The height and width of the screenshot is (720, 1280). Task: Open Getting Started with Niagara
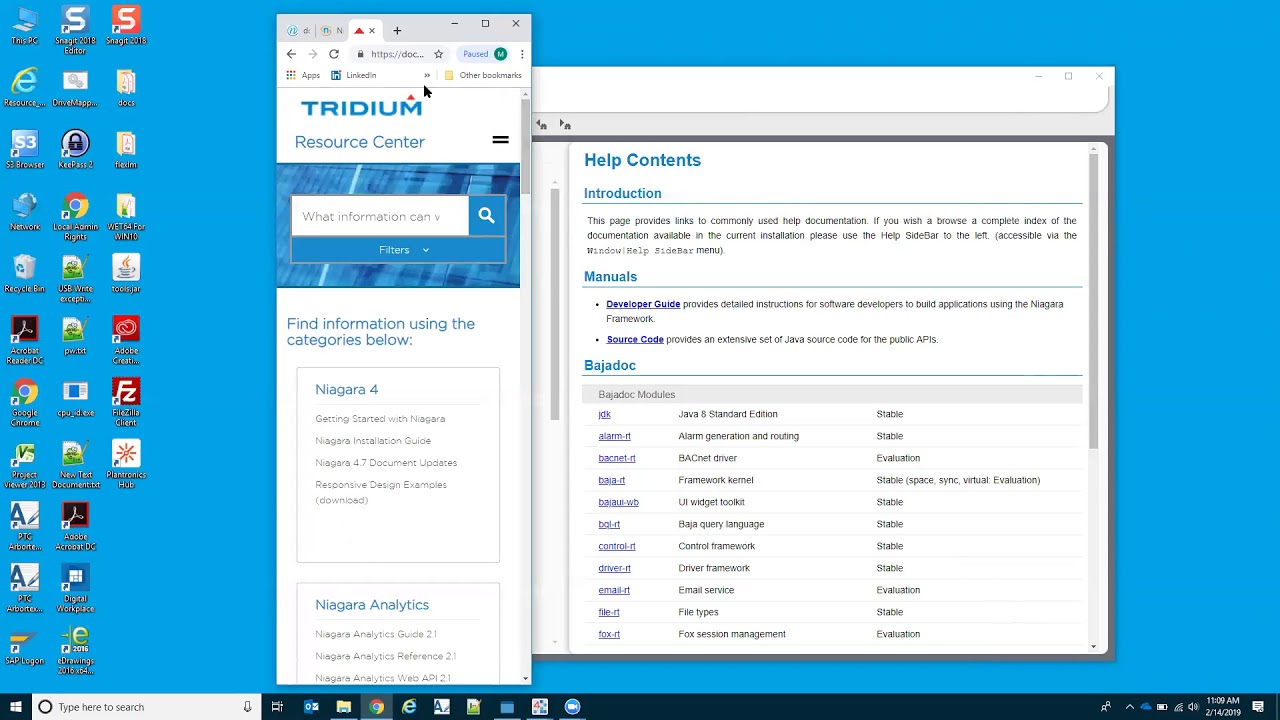pyautogui.click(x=380, y=419)
